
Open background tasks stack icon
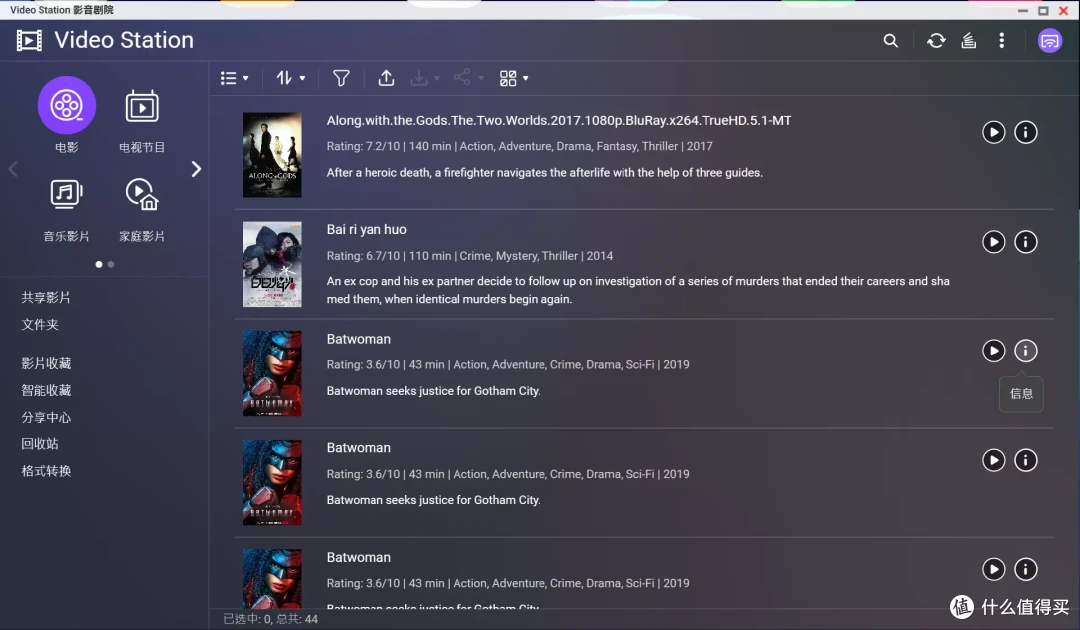(x=969, y=41)
